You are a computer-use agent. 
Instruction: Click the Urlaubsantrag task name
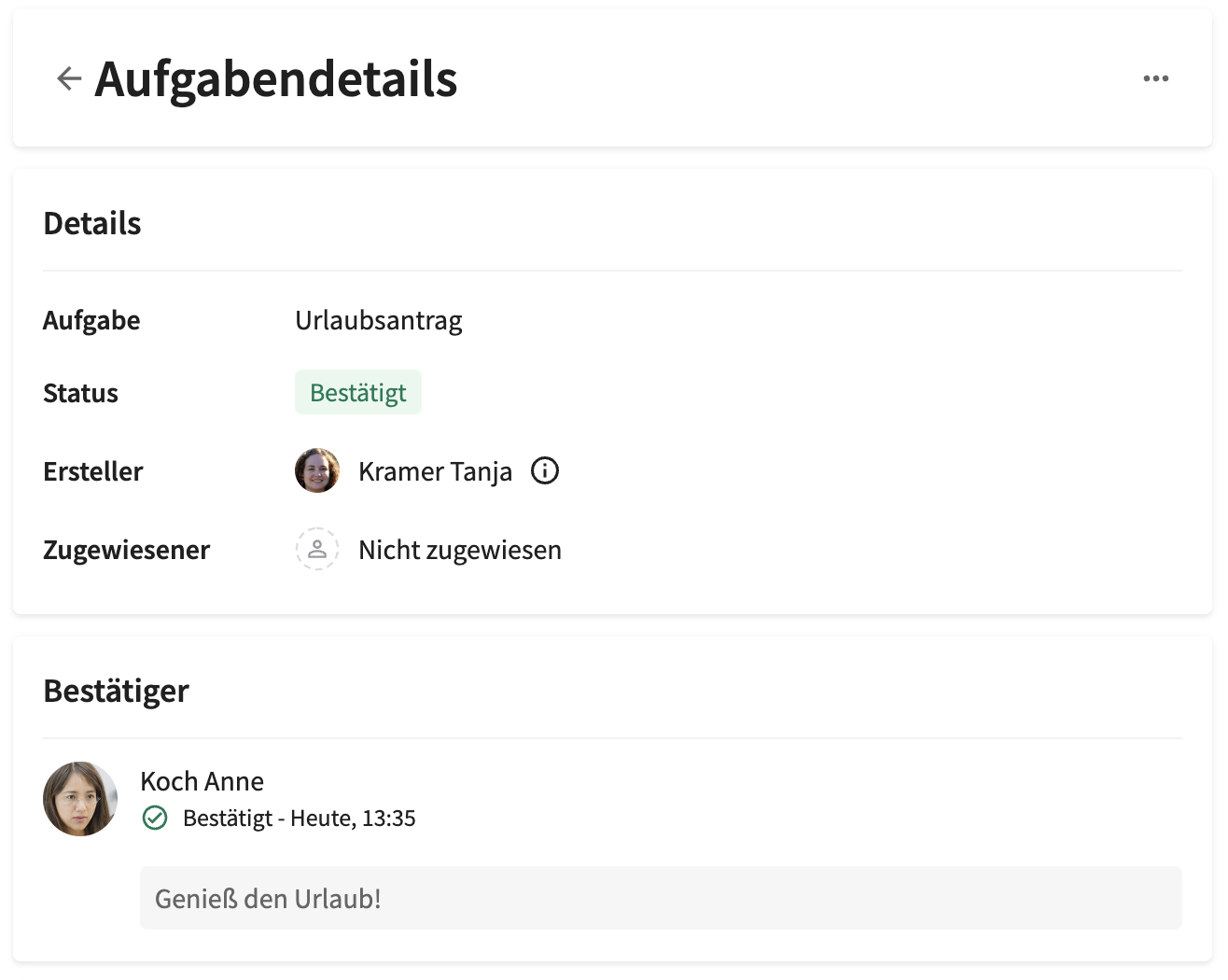[378, 320]
